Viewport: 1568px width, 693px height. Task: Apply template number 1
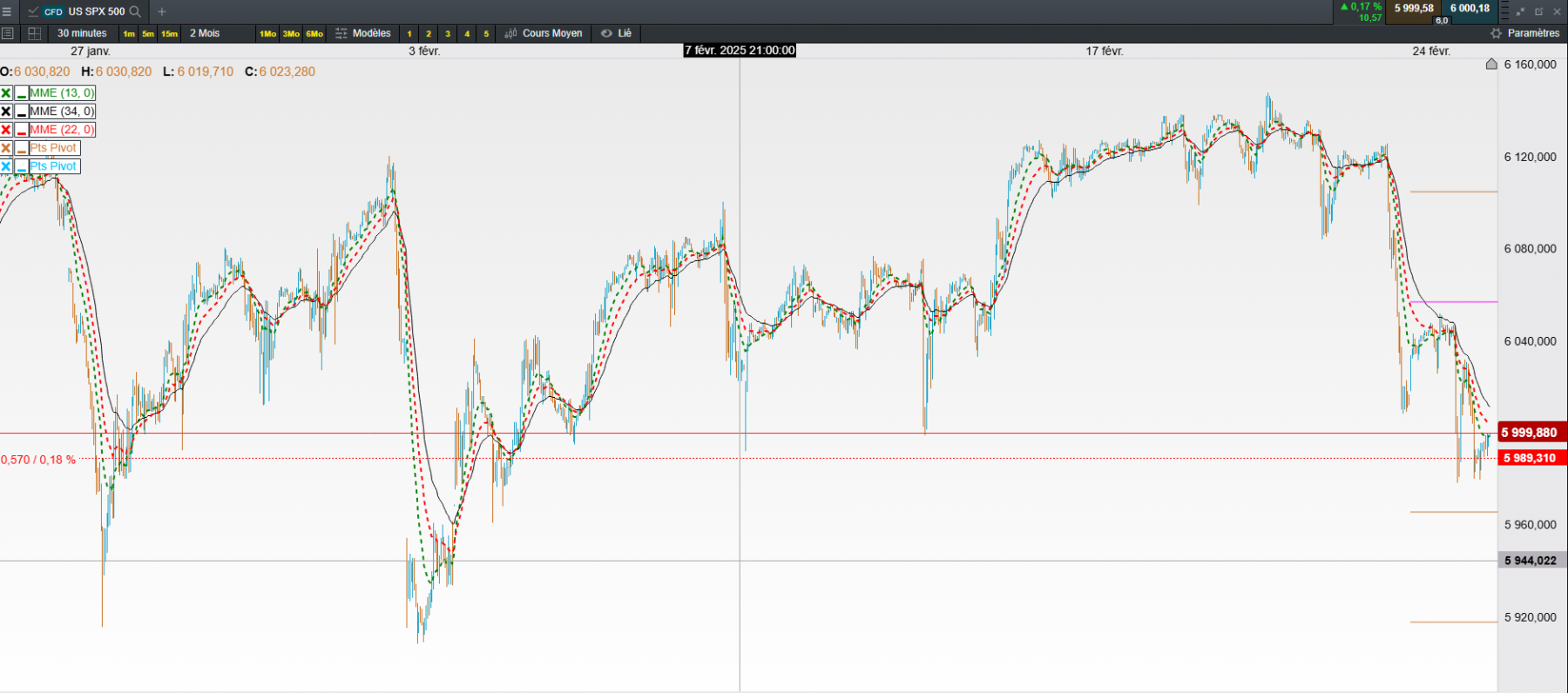click(409, 34)
